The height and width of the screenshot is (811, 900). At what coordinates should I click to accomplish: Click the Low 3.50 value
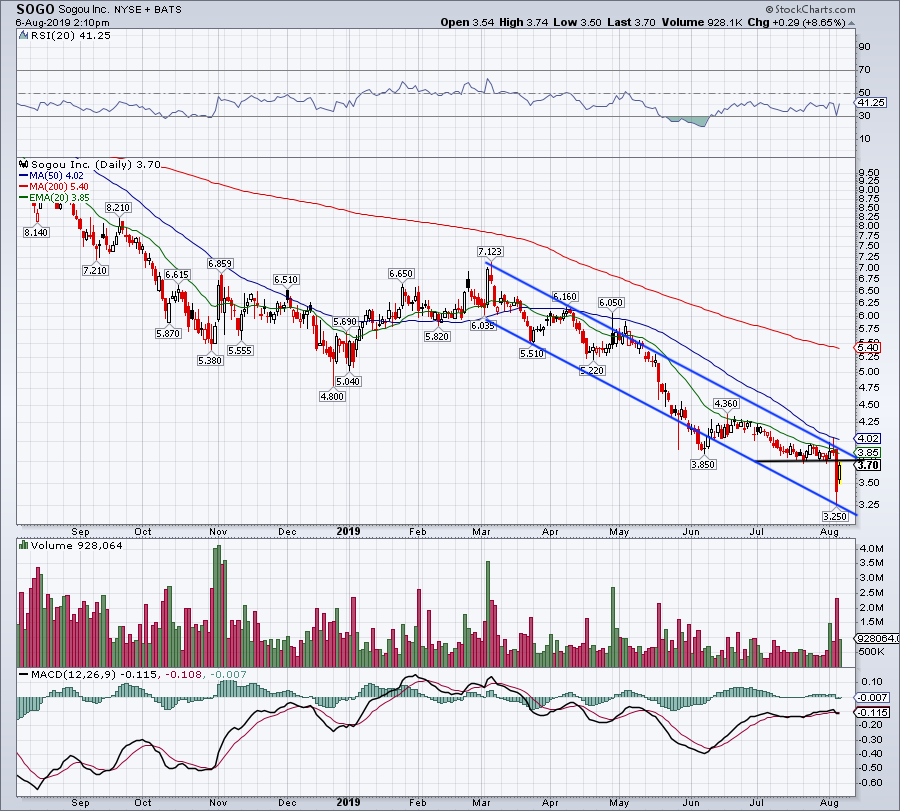point(577,23)
